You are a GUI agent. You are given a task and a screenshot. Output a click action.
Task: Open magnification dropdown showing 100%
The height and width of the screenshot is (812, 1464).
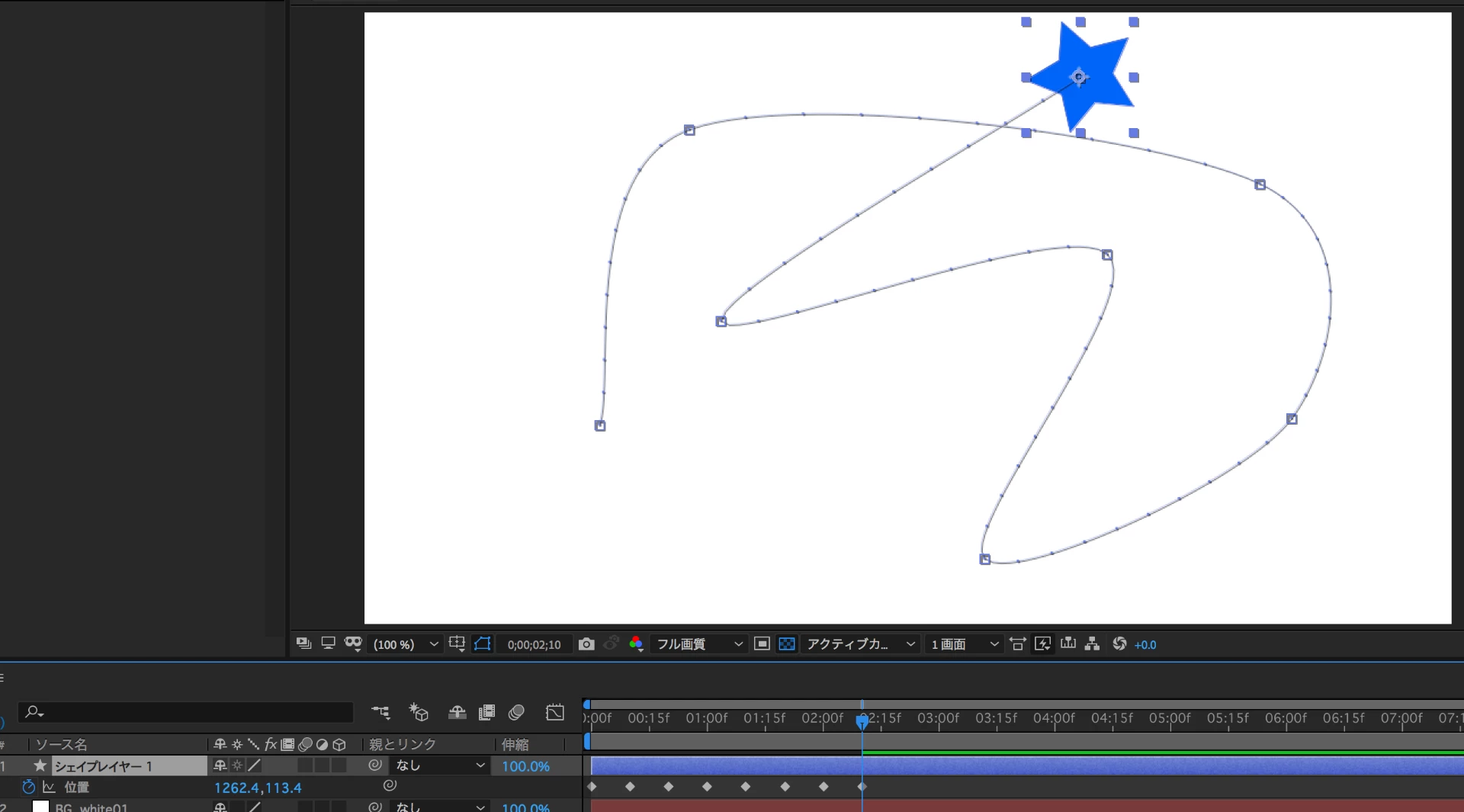click(x=405, y=644)
